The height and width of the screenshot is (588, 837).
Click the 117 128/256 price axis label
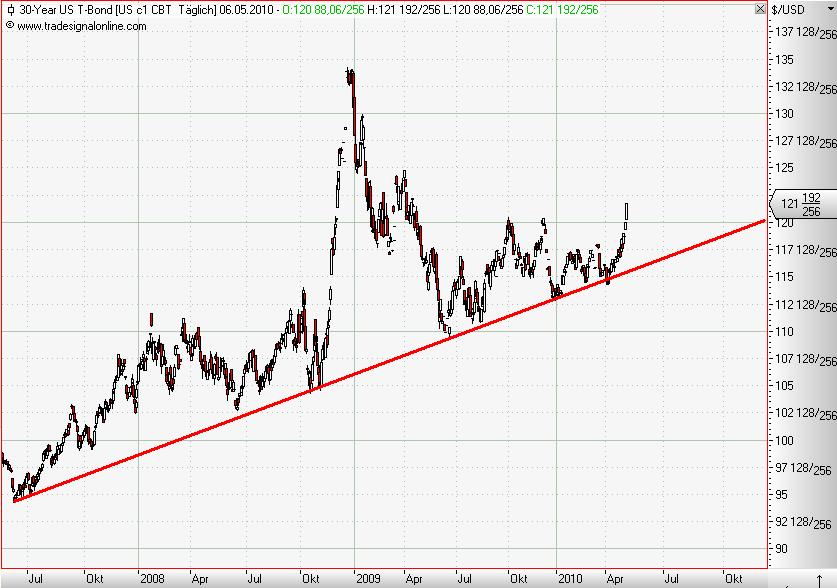[806, 250]
